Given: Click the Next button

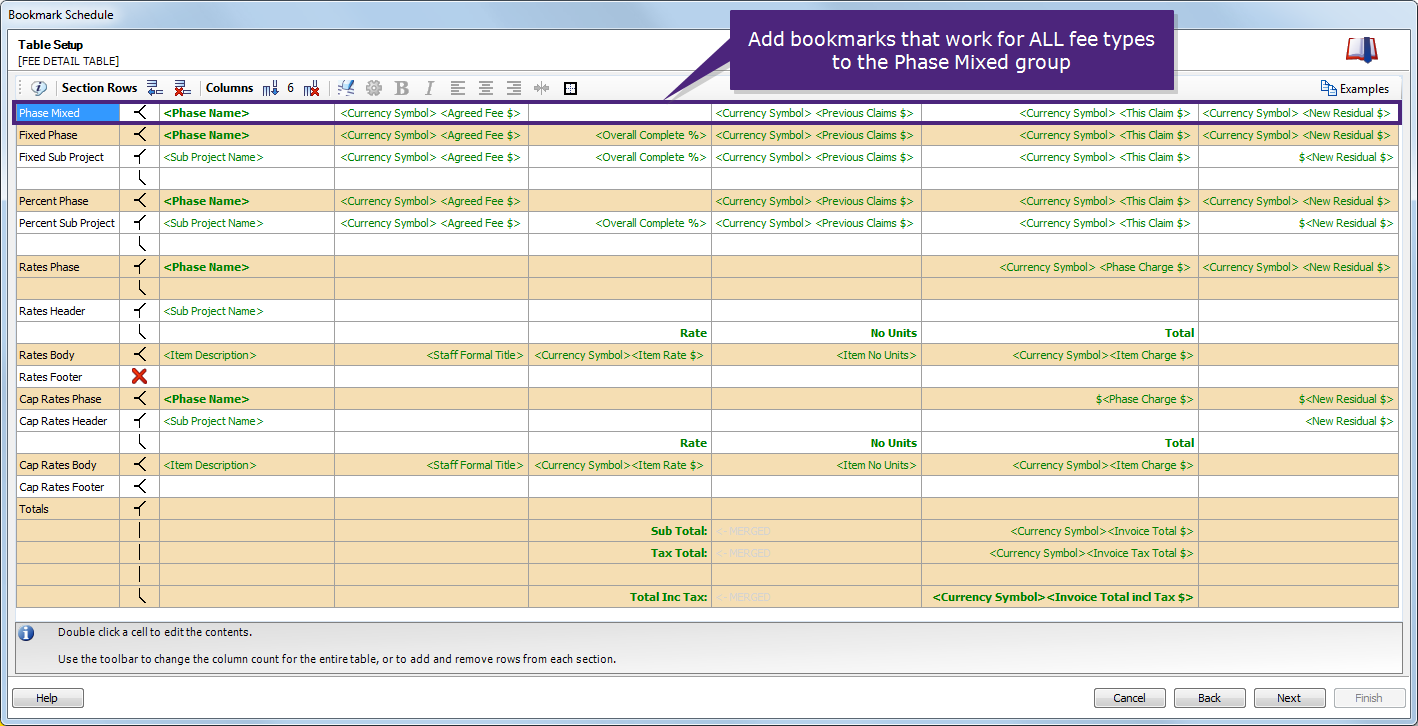Looking at the screenshot, I should [x=1289, y=698].
